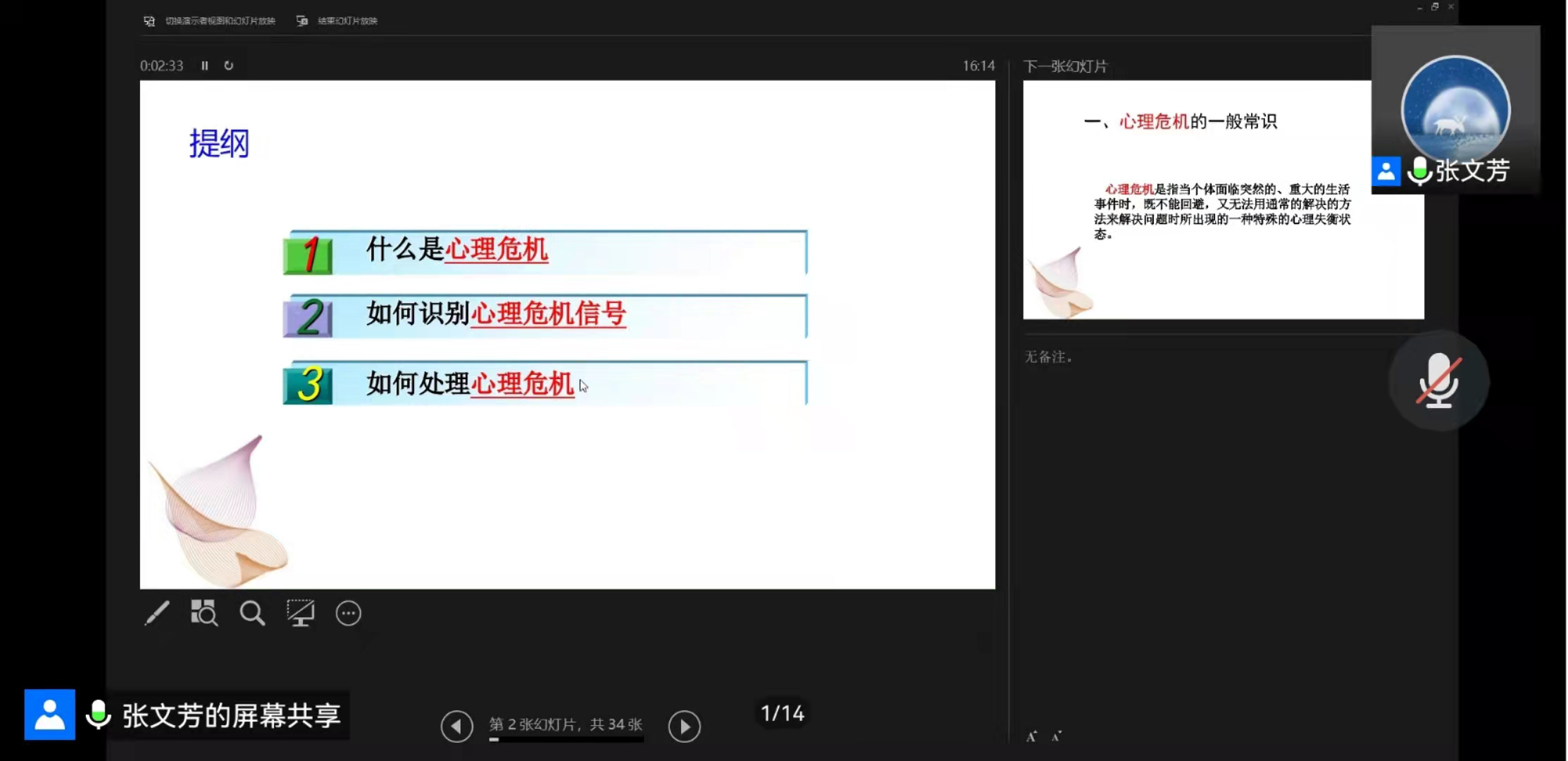Click the blue screen-share user icon
Screen dimensions: 1568x761
click(50, 714)
